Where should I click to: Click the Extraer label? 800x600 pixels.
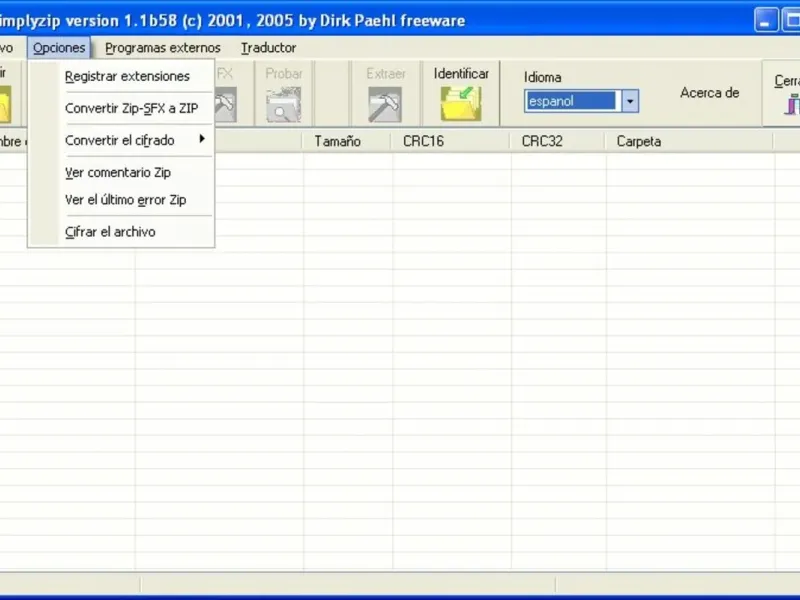pos(386,74)
